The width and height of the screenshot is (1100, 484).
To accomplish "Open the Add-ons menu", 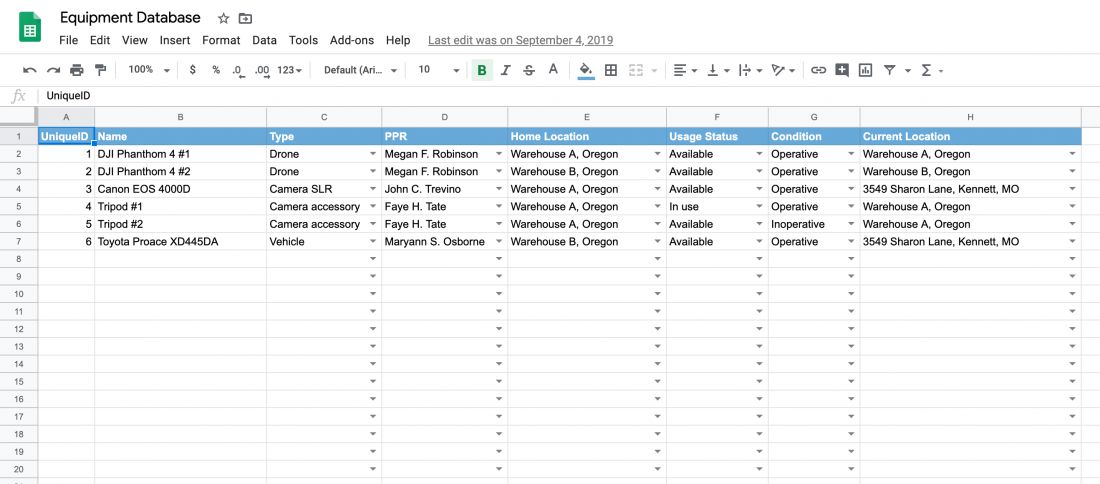I will (352, 41).
